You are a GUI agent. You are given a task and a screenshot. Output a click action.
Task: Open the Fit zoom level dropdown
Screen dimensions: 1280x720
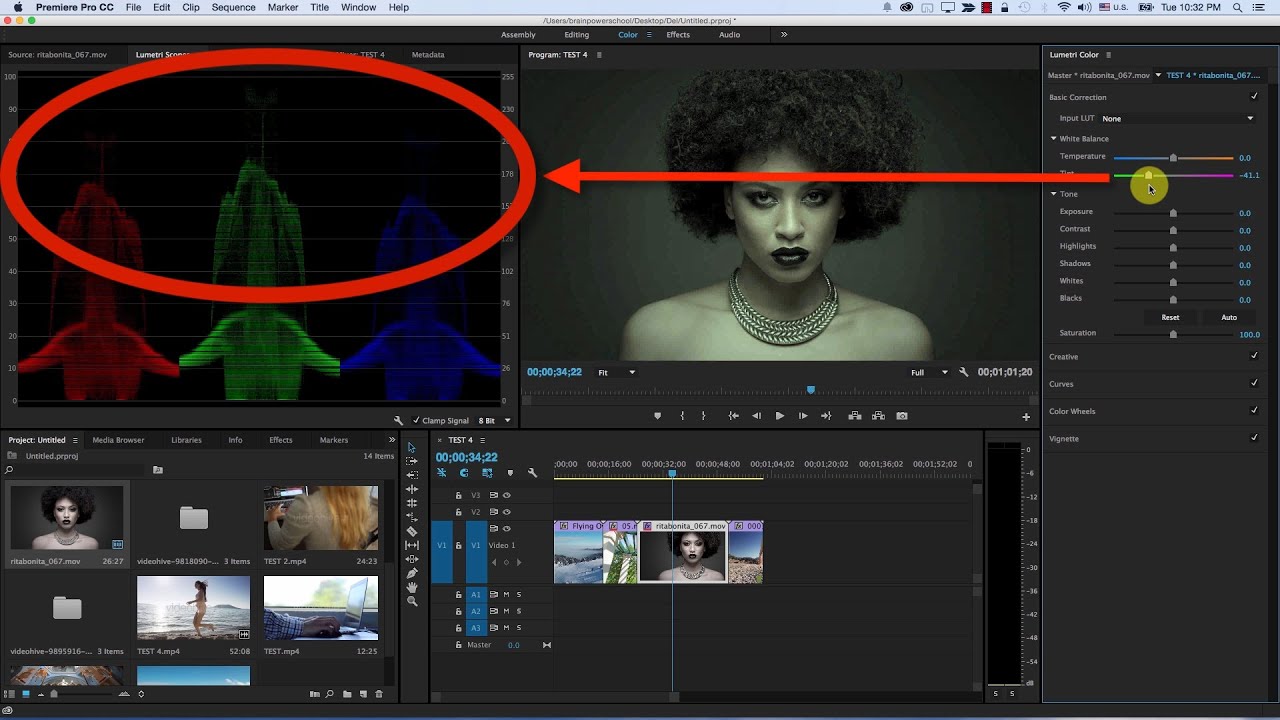pyautogui.click(x=616, y=372)
